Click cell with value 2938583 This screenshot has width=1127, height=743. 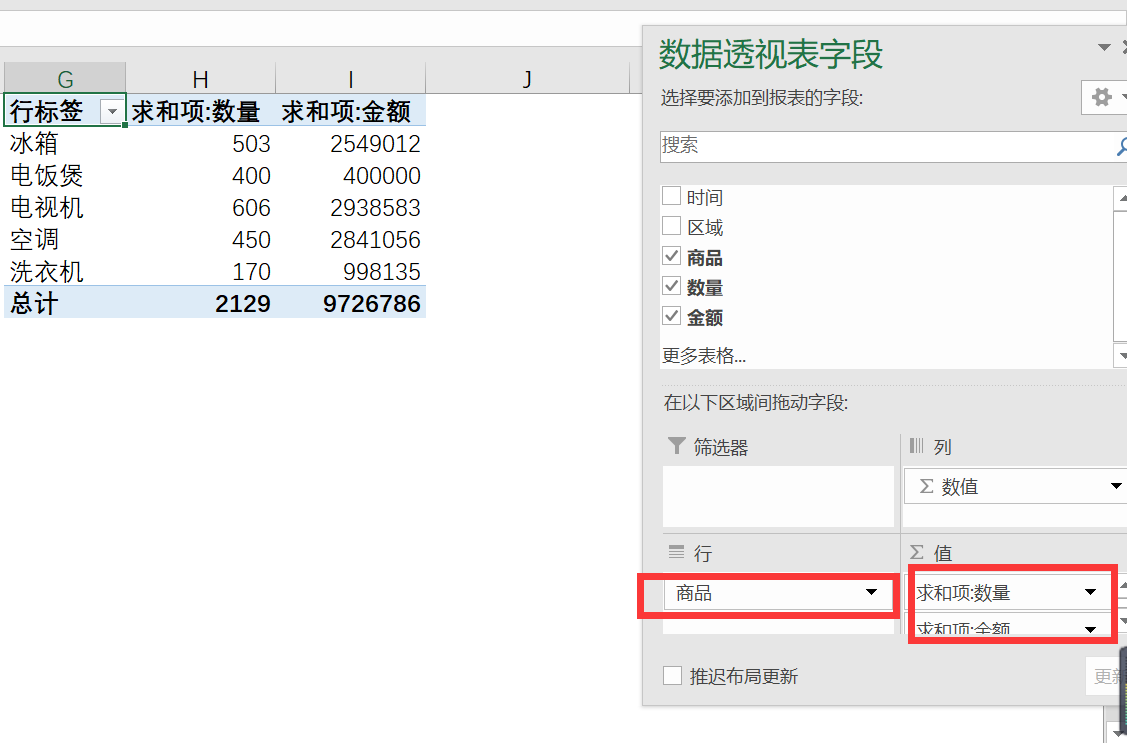pos(350,208)
